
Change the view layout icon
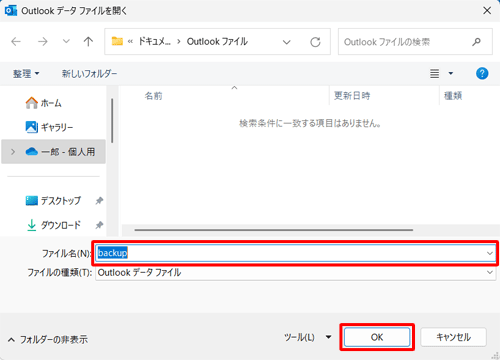tap(434, 73)
